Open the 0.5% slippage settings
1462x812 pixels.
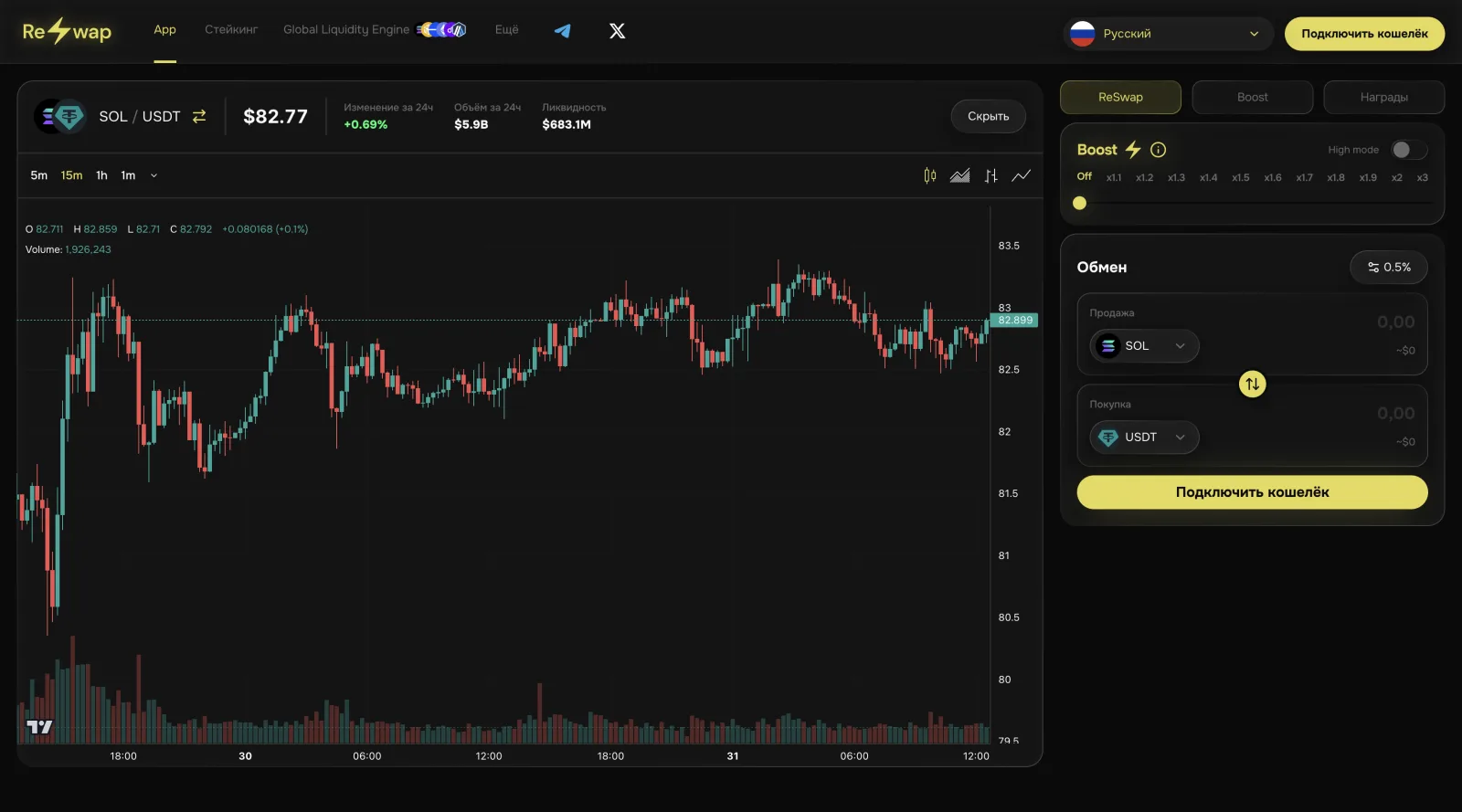[1389, 267]
